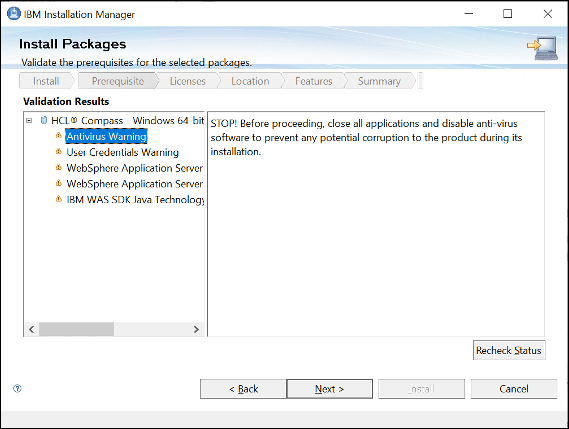The width and height of the screenshot is (569, 429).
Task: Click the IBM Installation Manager title icon
Action: (14, 14)
